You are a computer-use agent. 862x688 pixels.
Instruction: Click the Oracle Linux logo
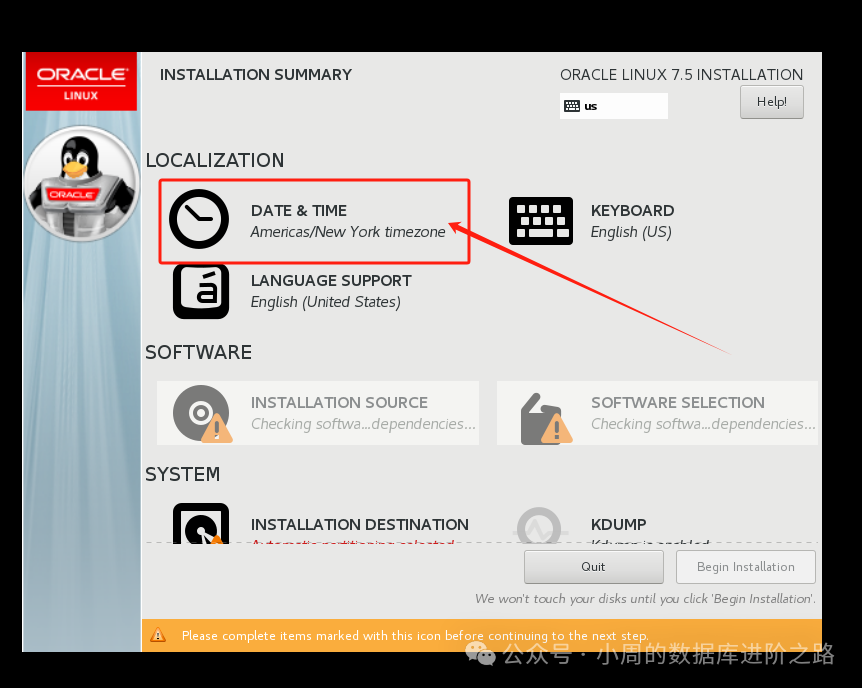coord(81,82)
